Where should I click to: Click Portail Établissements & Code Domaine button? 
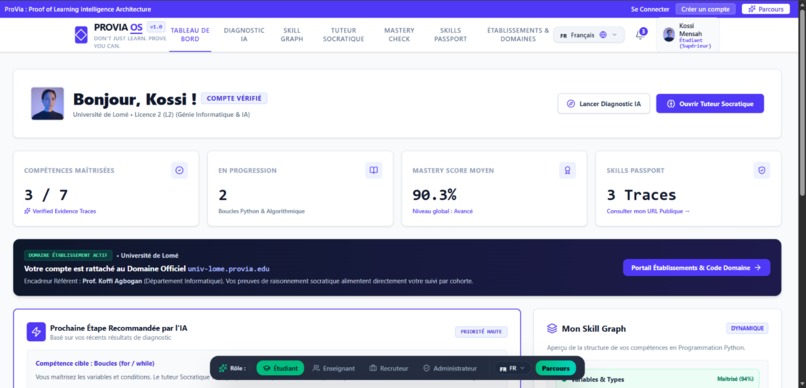(x=697, y=267)
